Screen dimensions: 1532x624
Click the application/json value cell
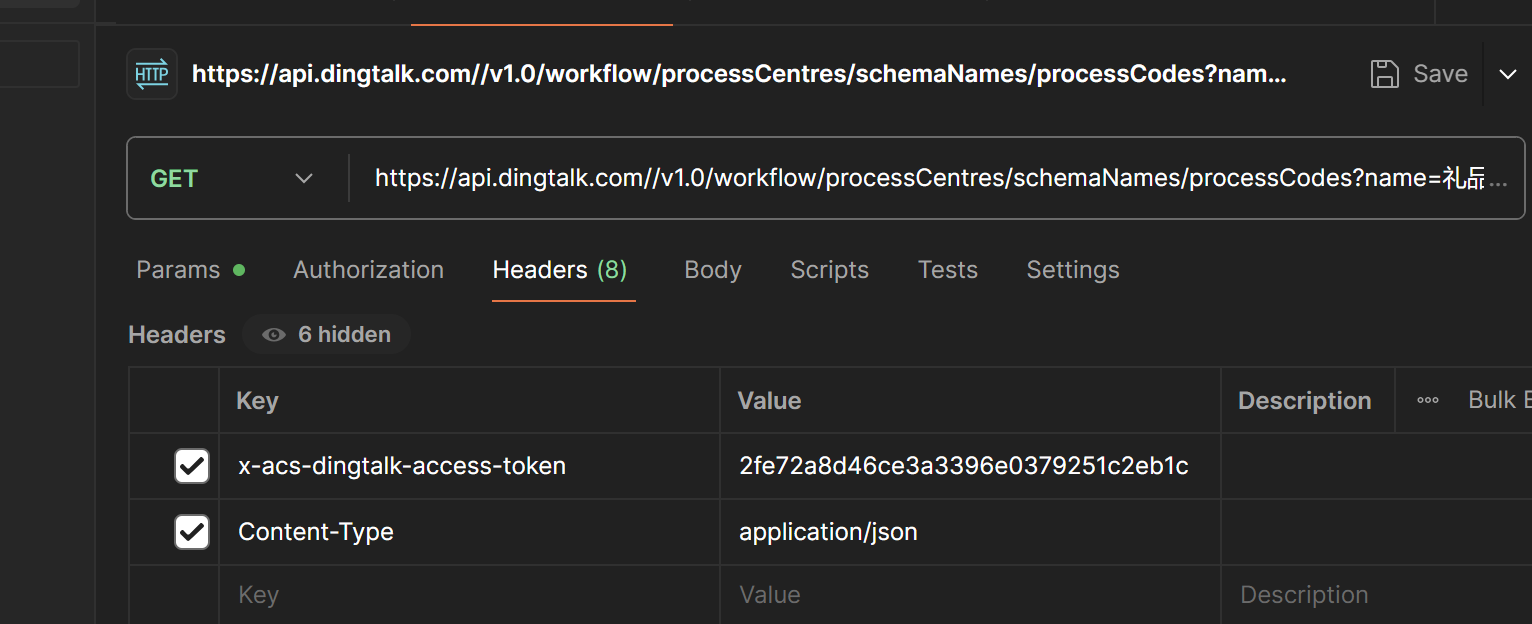click(x=970, y=532)
